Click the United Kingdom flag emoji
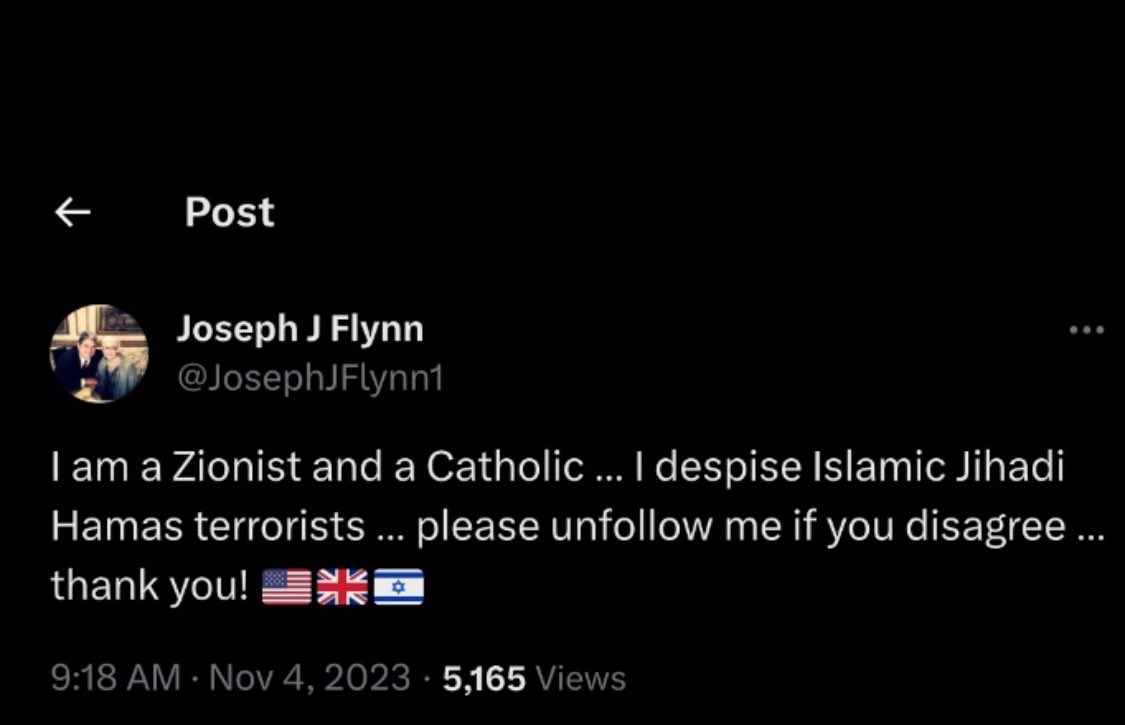 (x=342, y=587)
